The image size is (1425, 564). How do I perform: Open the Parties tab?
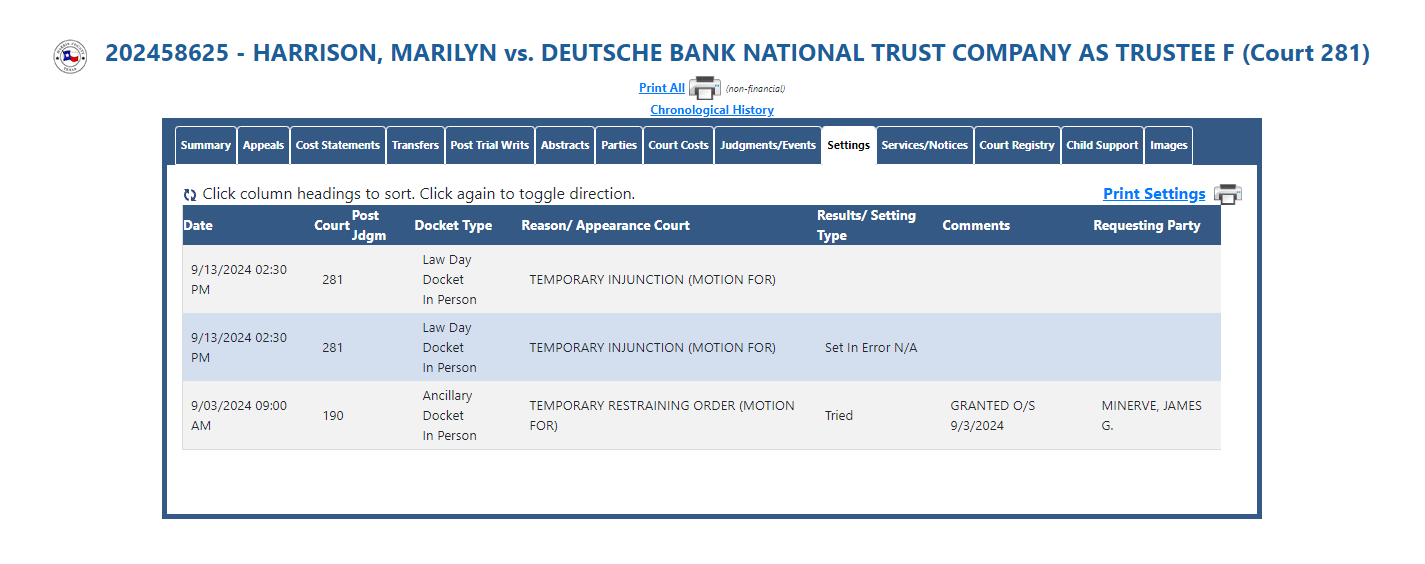pyautogui.click(x=619, y=145)
